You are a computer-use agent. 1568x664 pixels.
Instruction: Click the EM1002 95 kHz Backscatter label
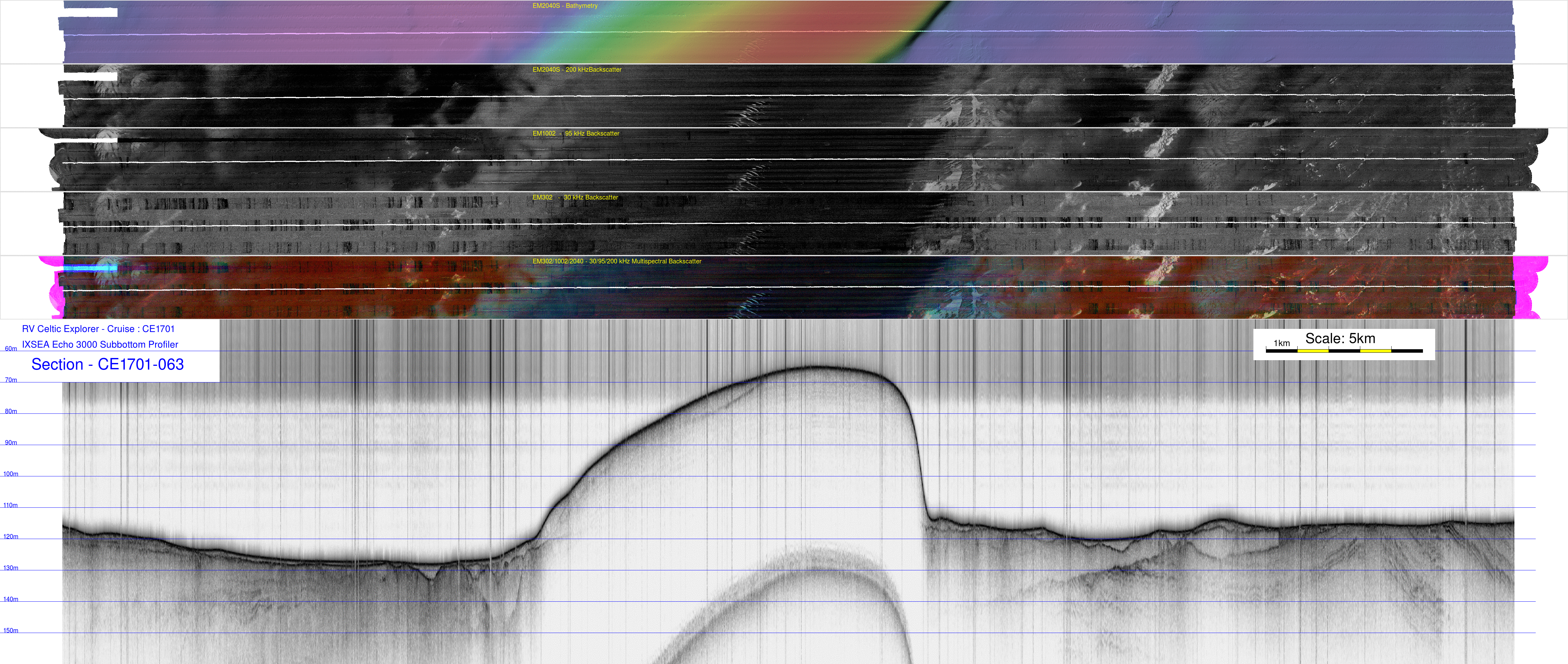point(575,134)
